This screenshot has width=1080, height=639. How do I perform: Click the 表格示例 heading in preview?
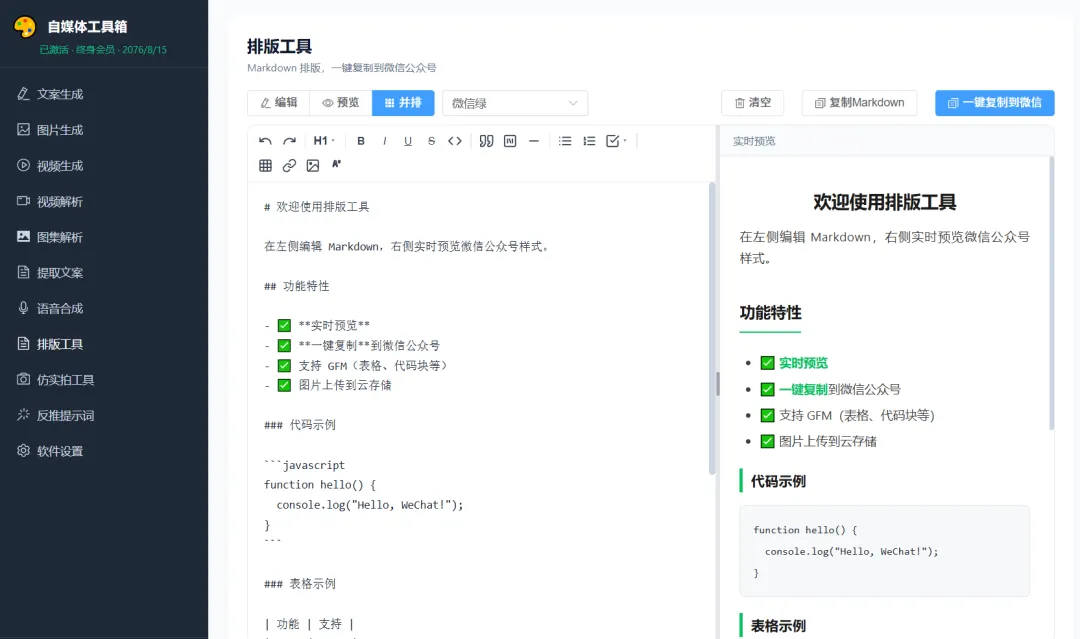[x=778, y=626]
